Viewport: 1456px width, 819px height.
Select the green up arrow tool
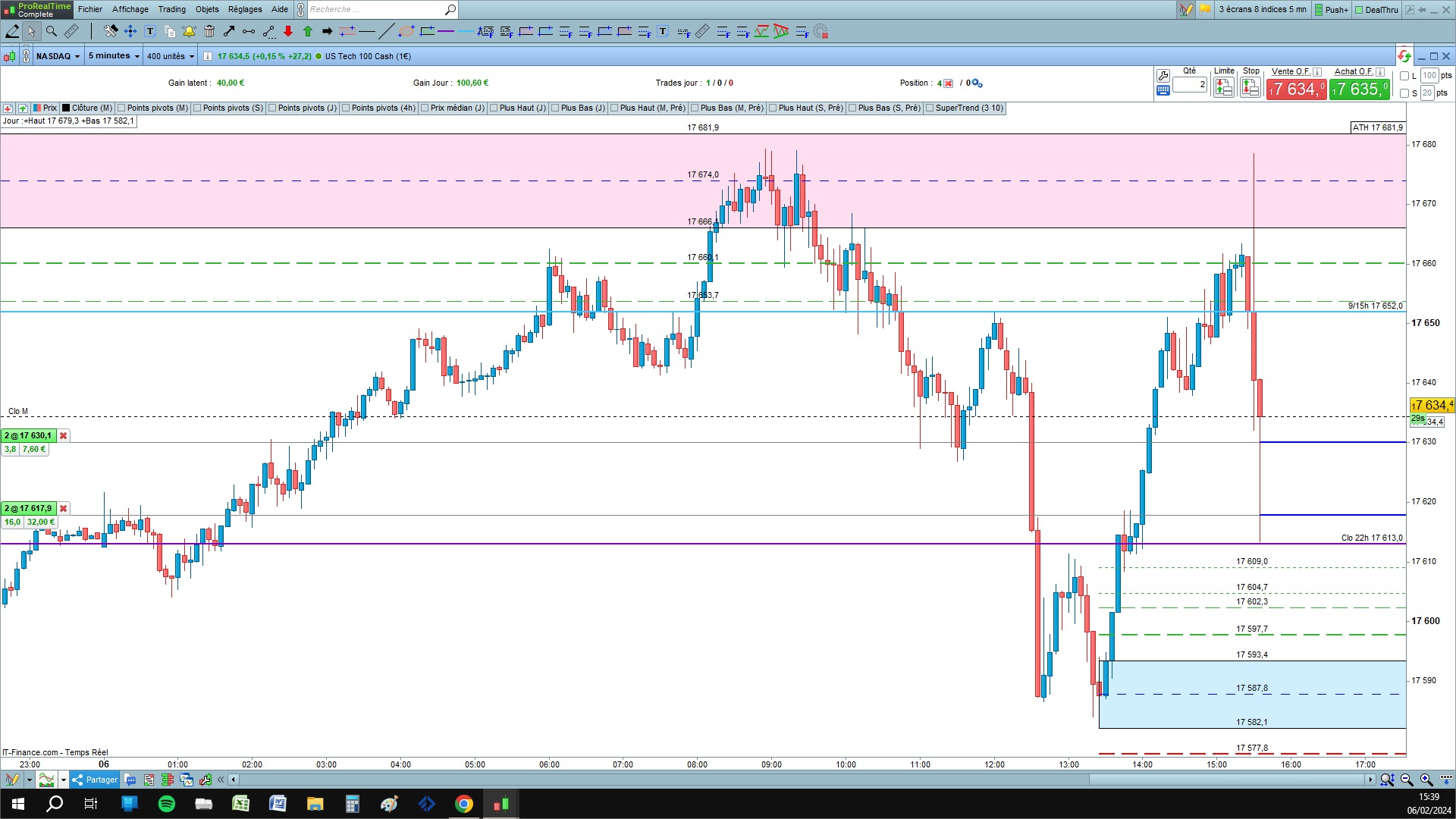(308, 31)
